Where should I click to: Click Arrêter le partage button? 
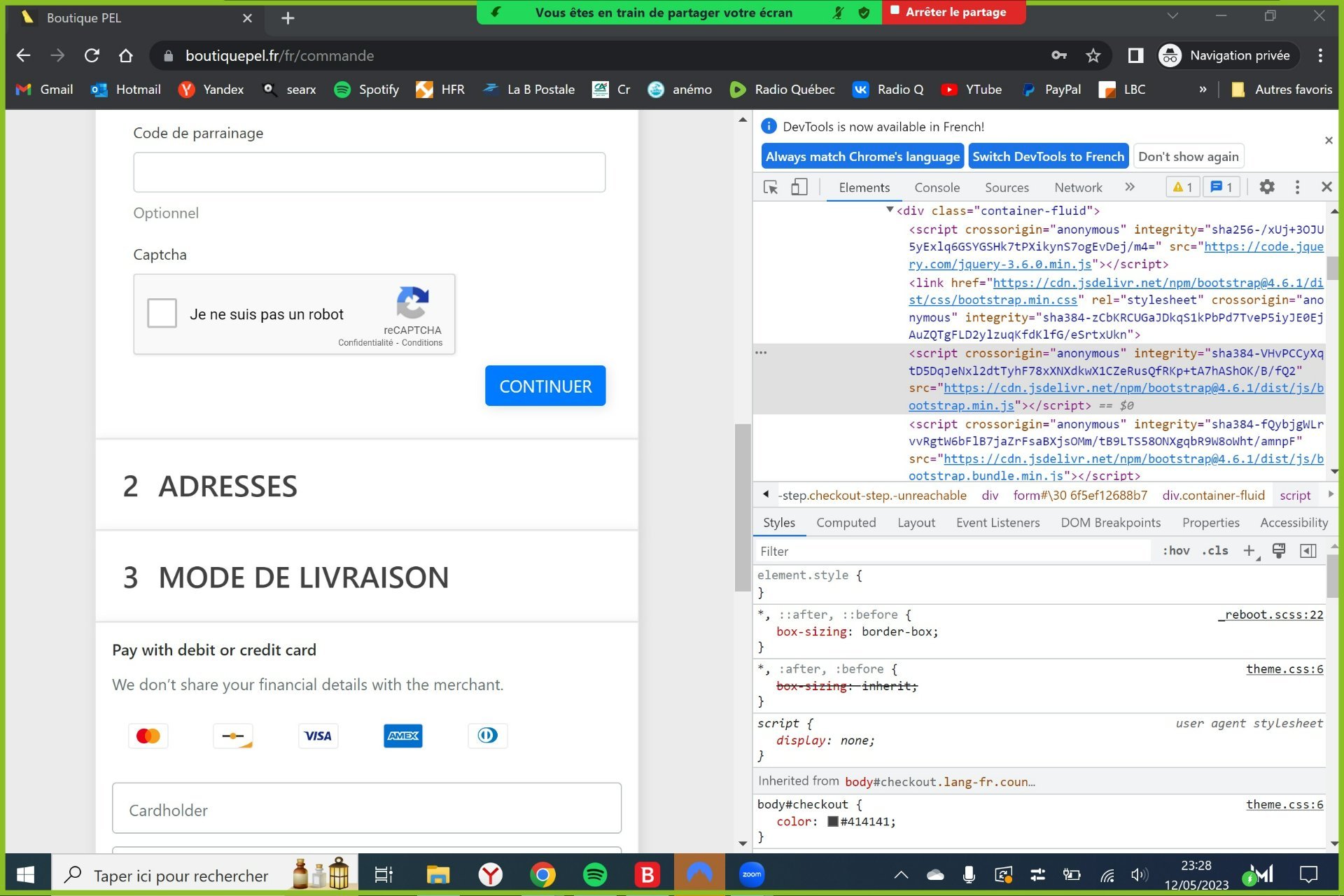pyautogui.click(x=953, y=12)
